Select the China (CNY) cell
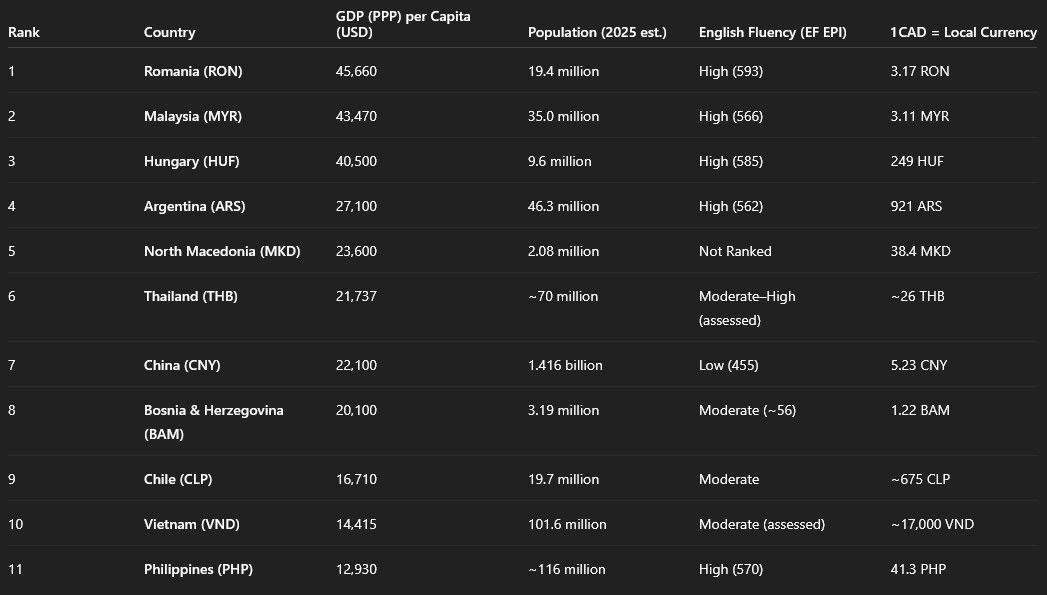This screenshot has width=1047, height=595. 182,365
